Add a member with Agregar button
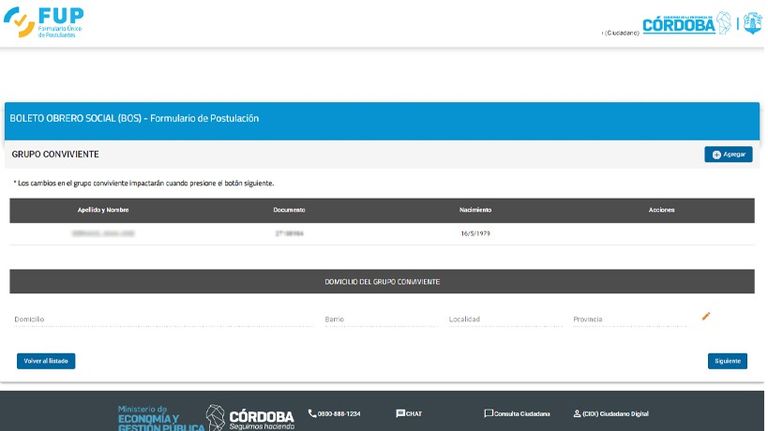Viewport: 768px width, 431px height. tap(728, 154)
